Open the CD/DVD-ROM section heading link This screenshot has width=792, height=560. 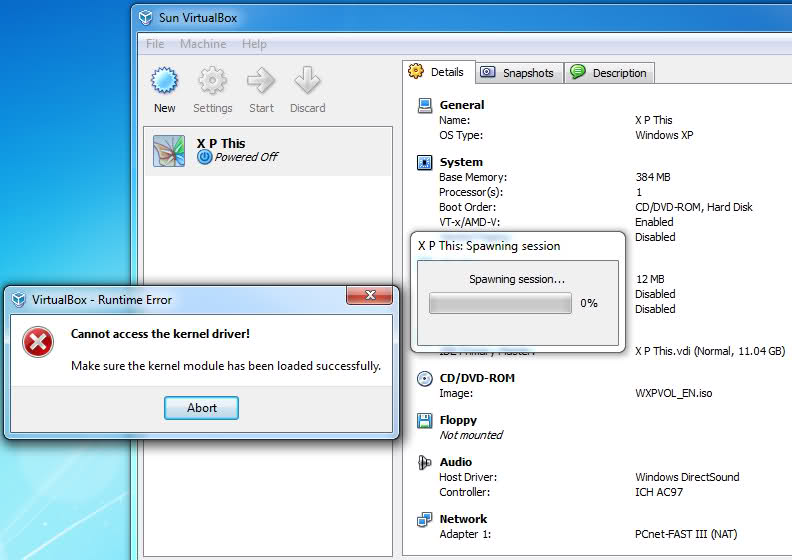coord(477,378)
